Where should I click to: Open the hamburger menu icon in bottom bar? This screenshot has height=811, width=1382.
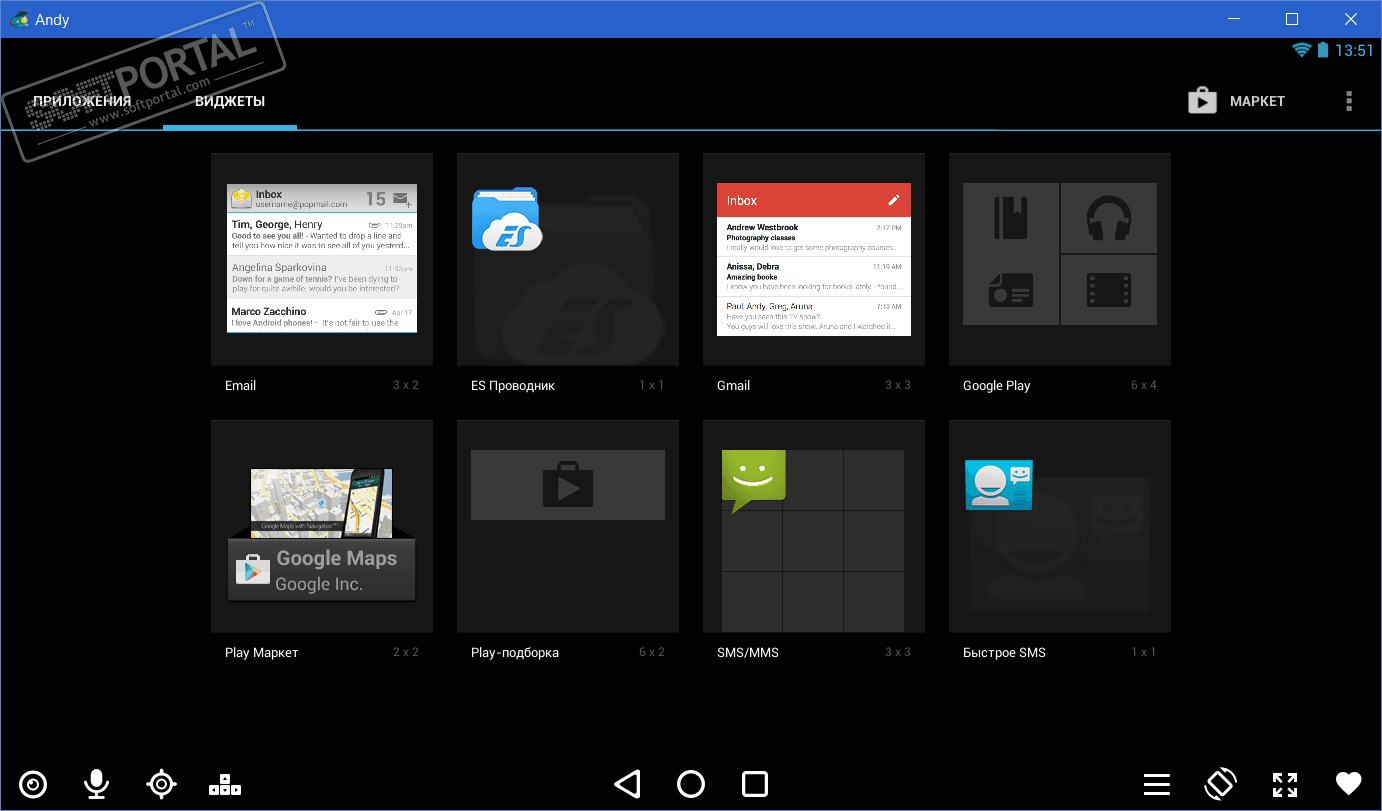tap(1157, 785)
